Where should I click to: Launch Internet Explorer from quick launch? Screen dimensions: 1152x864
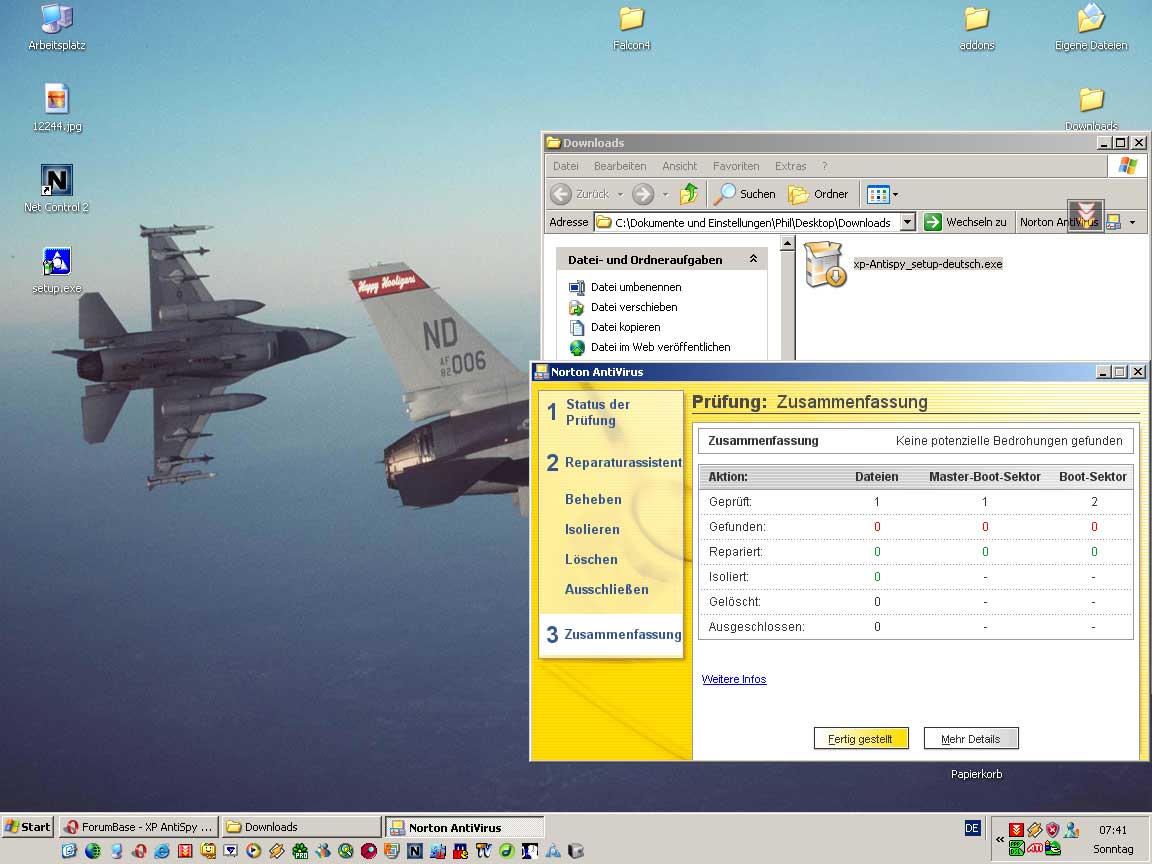coord(162,851)
